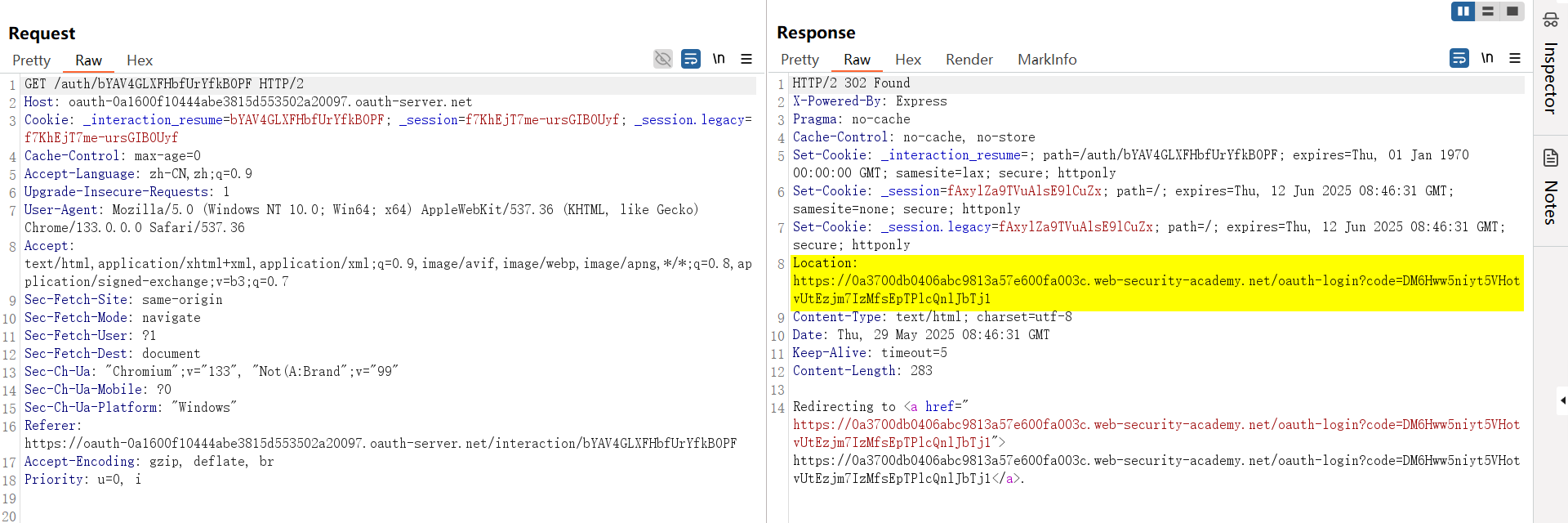Switch to combined single-pane layout
This screenshot has height=523, width=1568.
click(x=1512, y=11)
